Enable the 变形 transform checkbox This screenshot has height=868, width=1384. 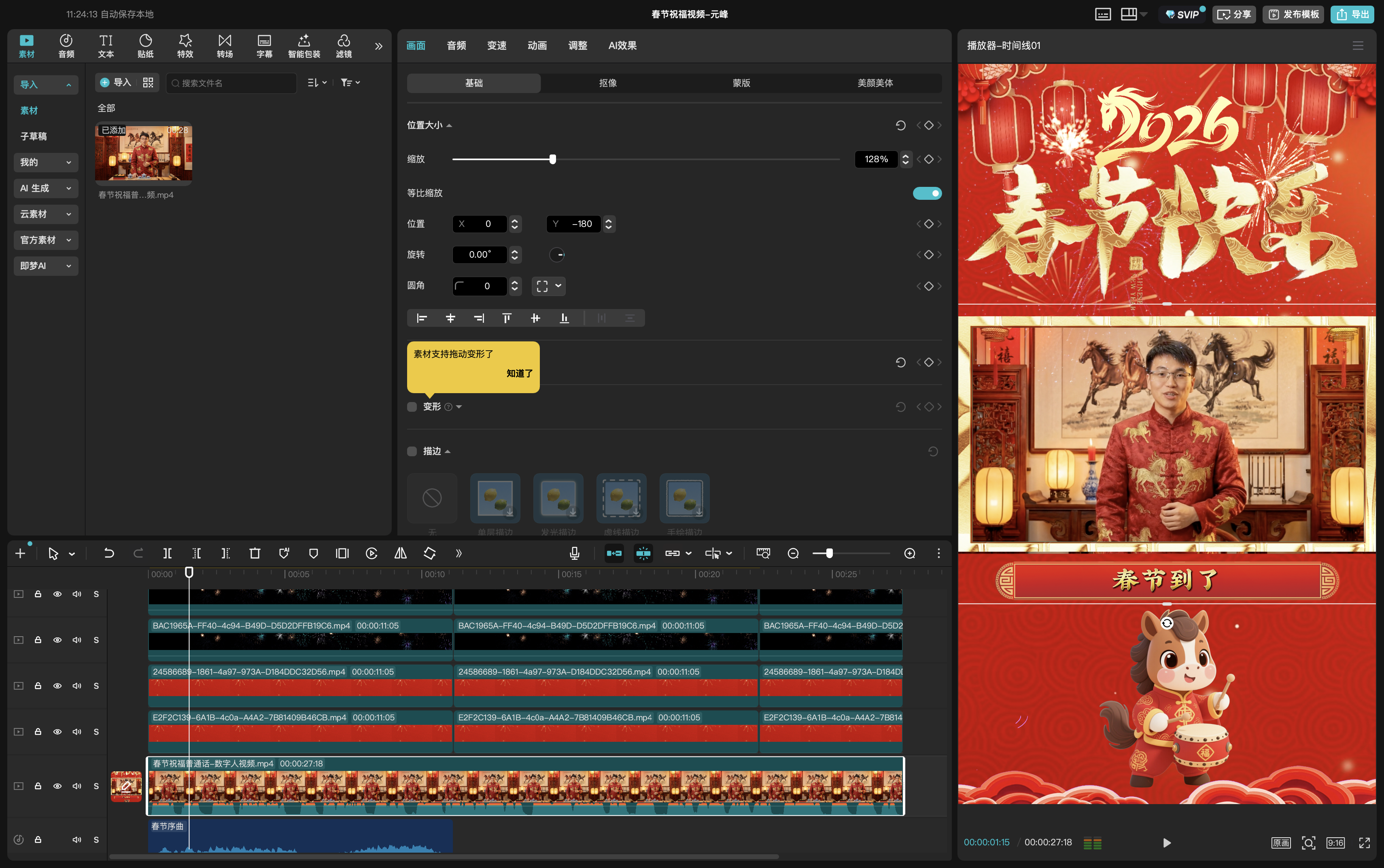point(412,407)
